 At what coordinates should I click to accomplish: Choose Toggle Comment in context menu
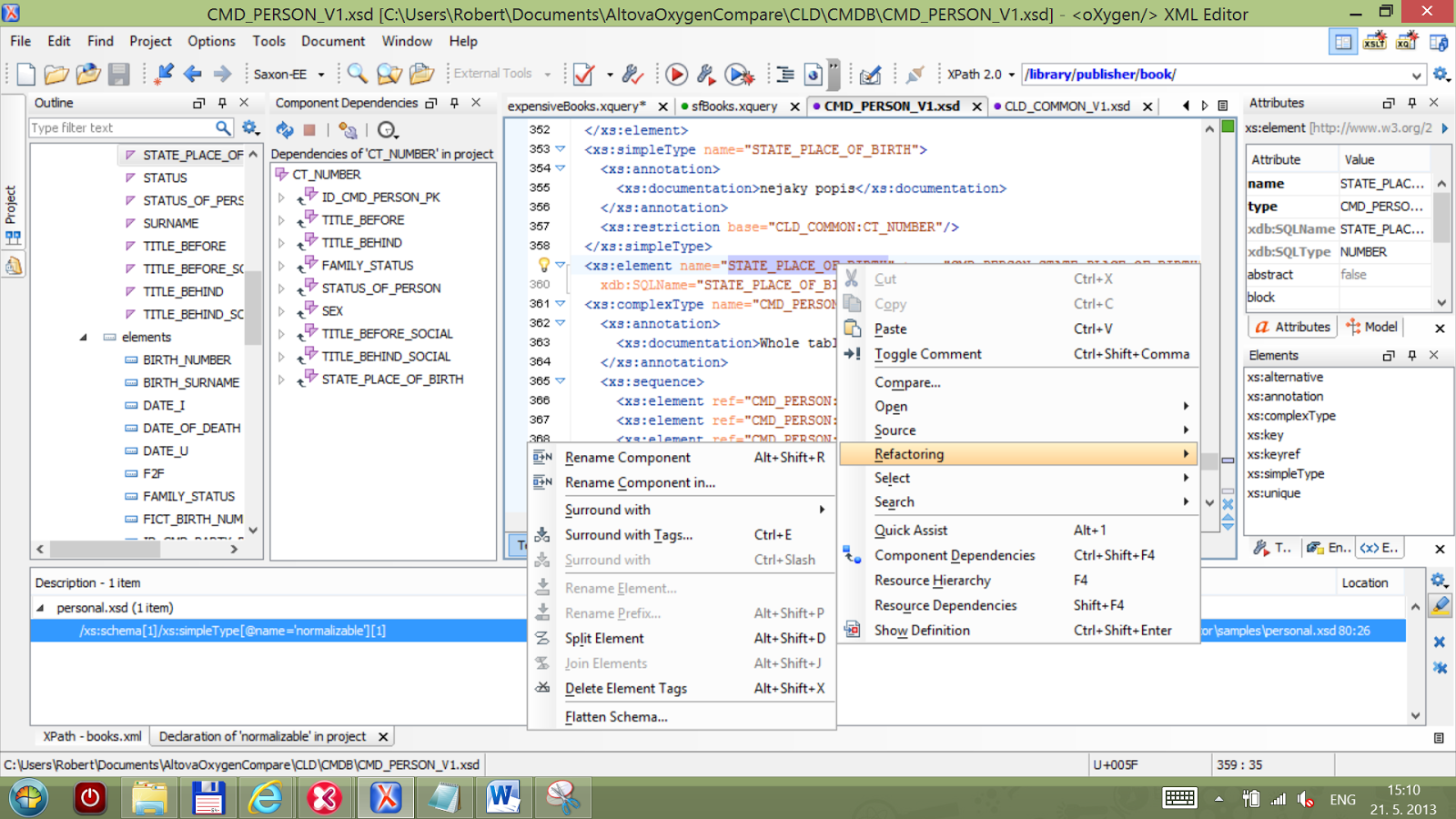(x=1018, y=354)
